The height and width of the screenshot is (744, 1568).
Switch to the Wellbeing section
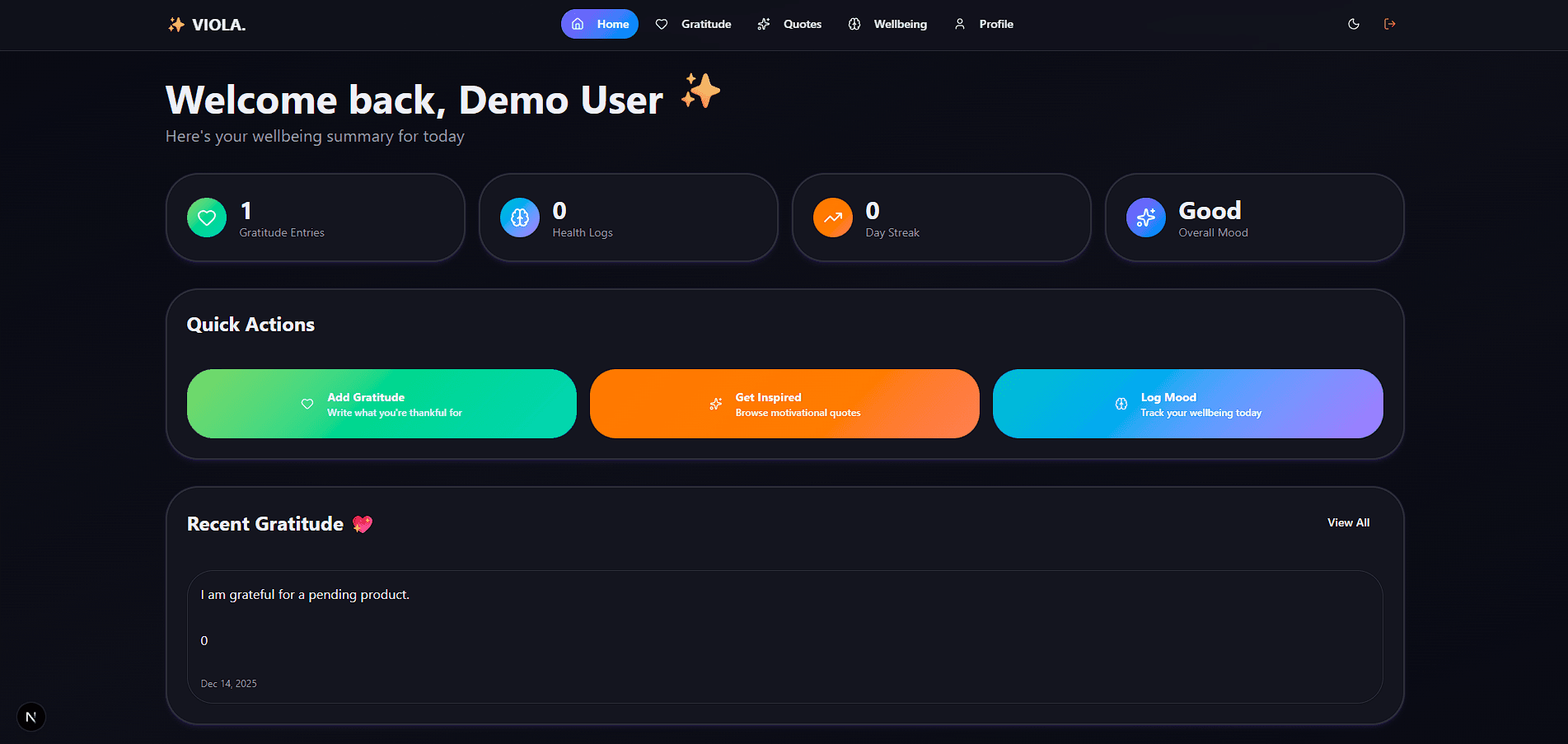(900, 24)
